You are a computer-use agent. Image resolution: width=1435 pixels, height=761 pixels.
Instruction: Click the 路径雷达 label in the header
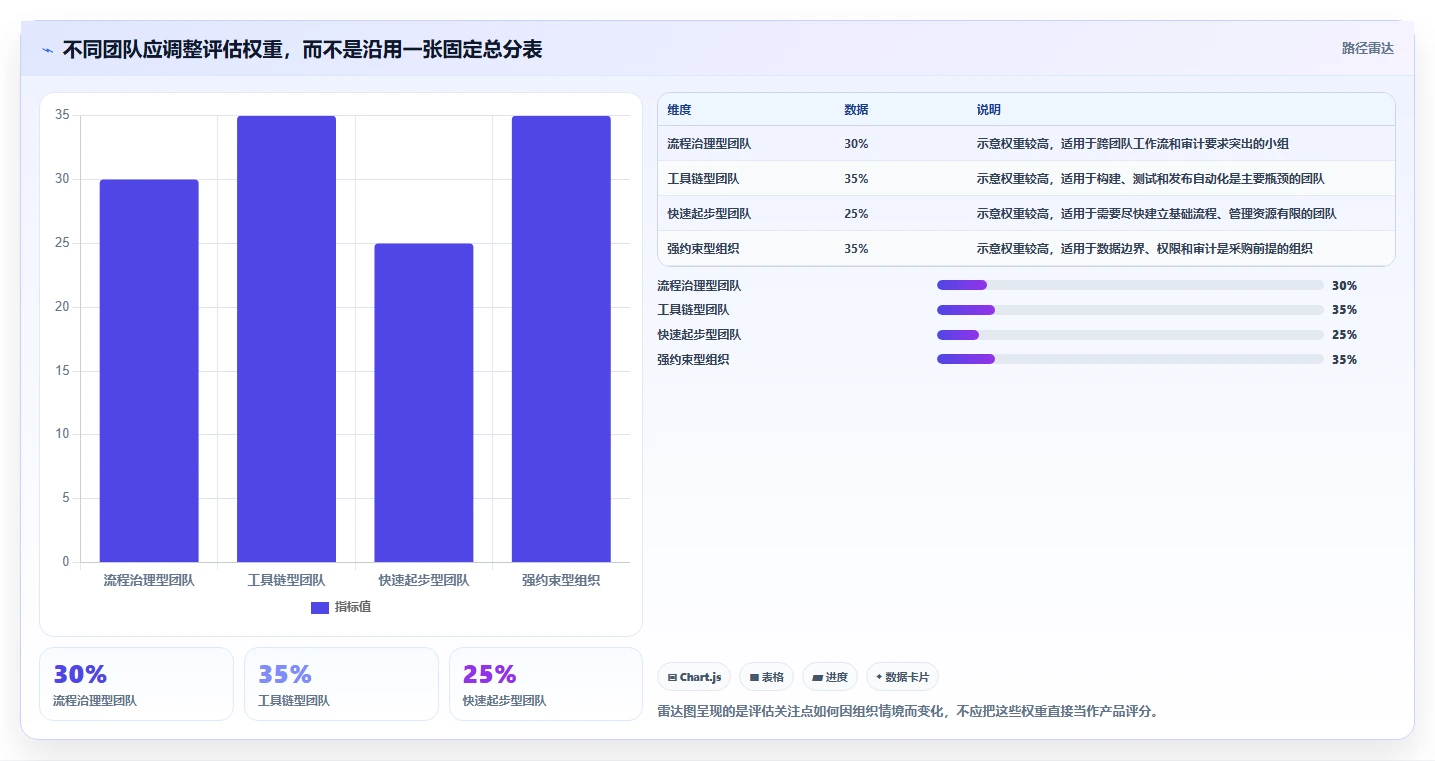[x=1367, y=48]
